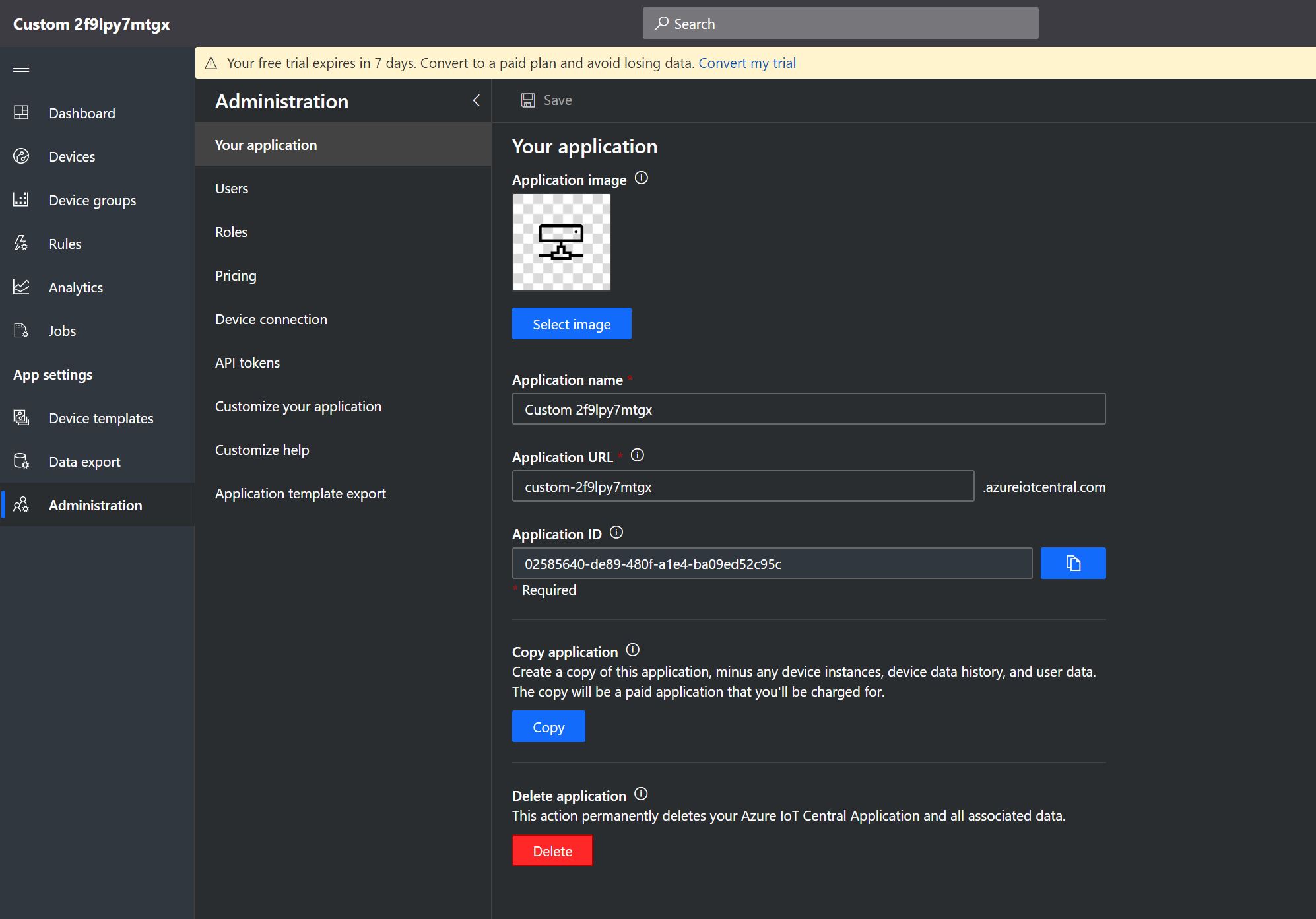
Task: Follow the Convert my trial link
Action: pyautogui.click(x=747, y=63)
